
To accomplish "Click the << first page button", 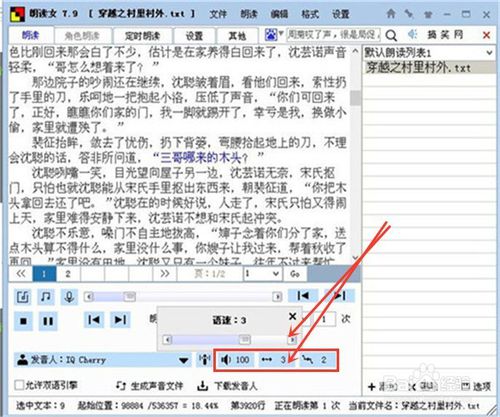I will (x=21, y=274).
